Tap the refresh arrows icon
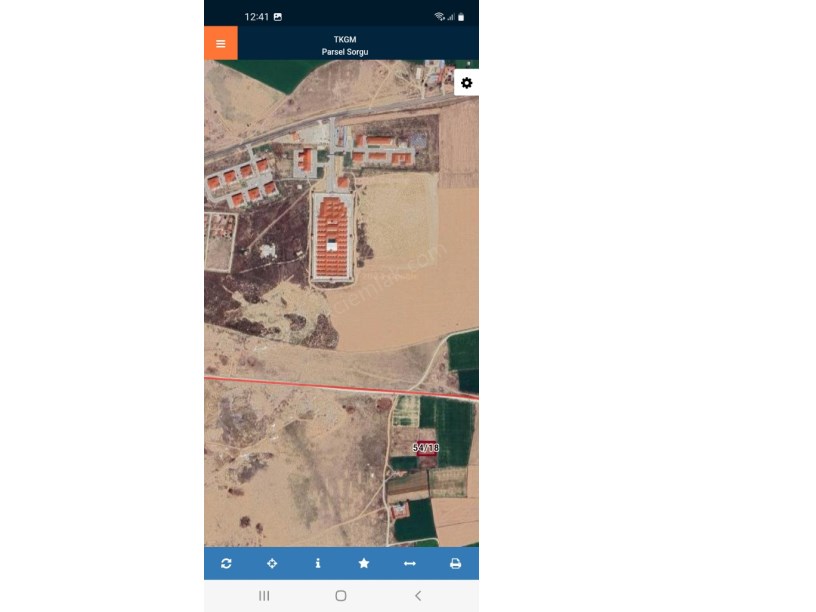This screenshot has height=612, width=816. click(x=226, y=563)
